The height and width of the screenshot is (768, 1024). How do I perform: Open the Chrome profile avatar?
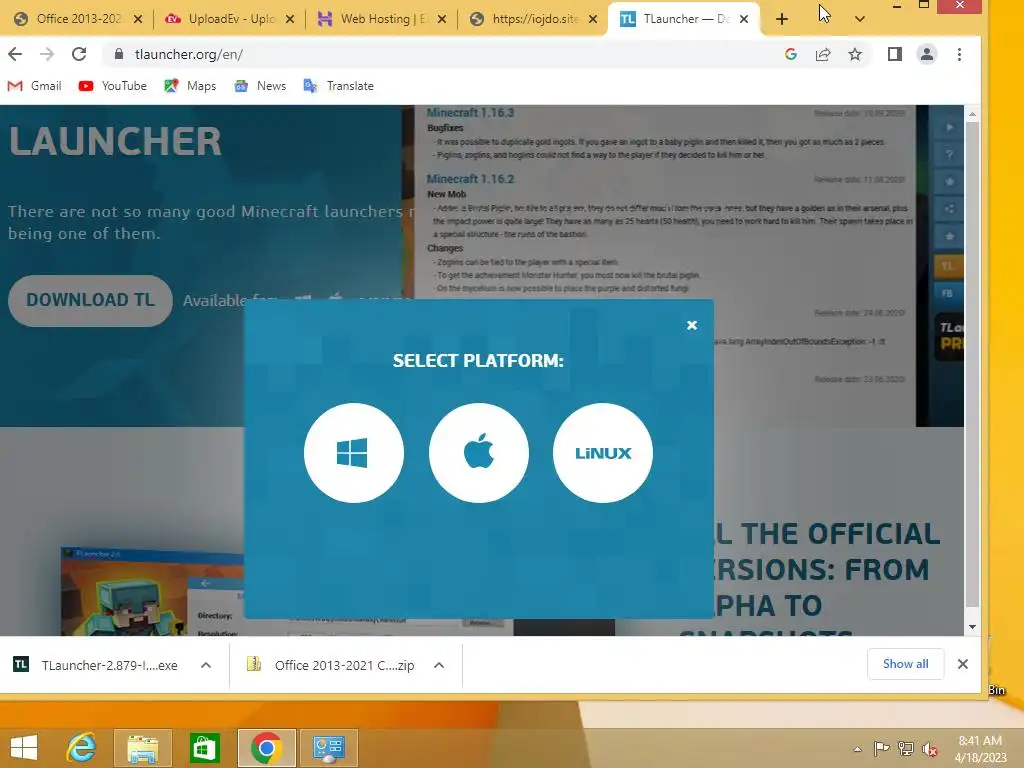pyautogui.click(x=927, y=54)
